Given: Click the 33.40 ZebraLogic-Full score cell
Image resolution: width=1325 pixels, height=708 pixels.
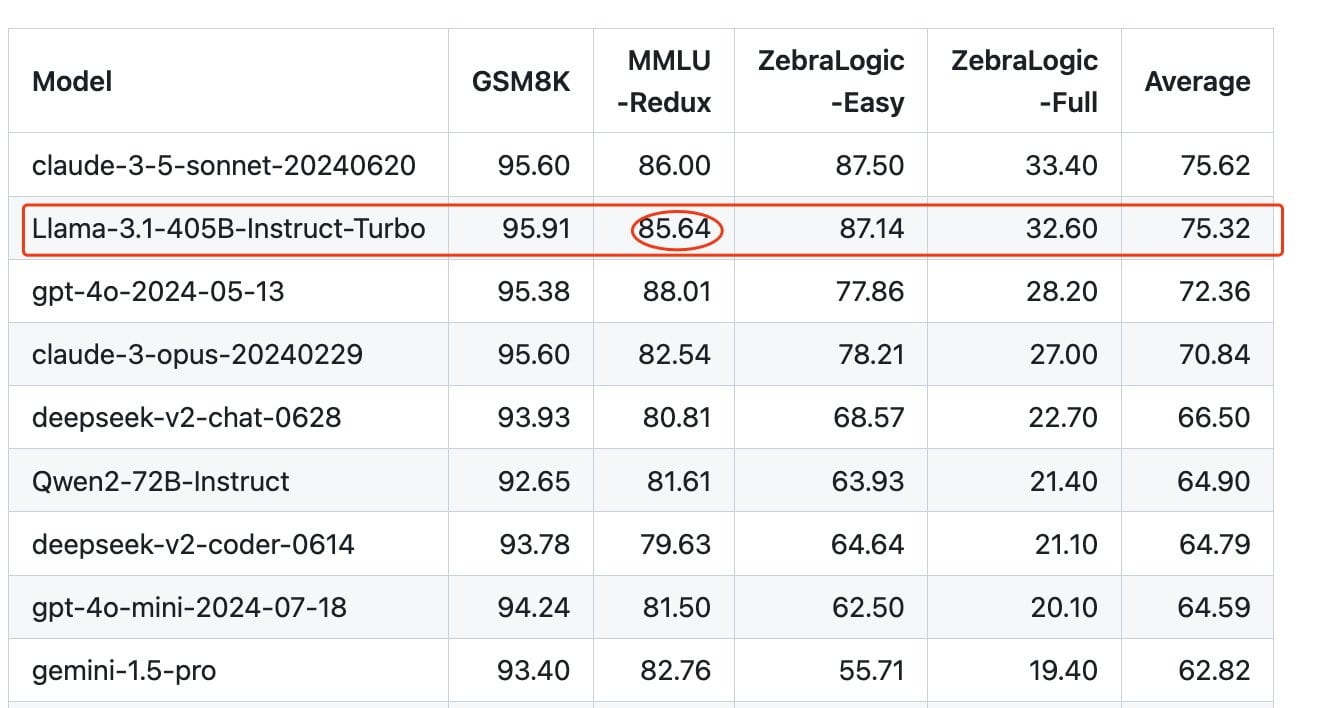Looking at the screenshot, I should click(1061, 165).
